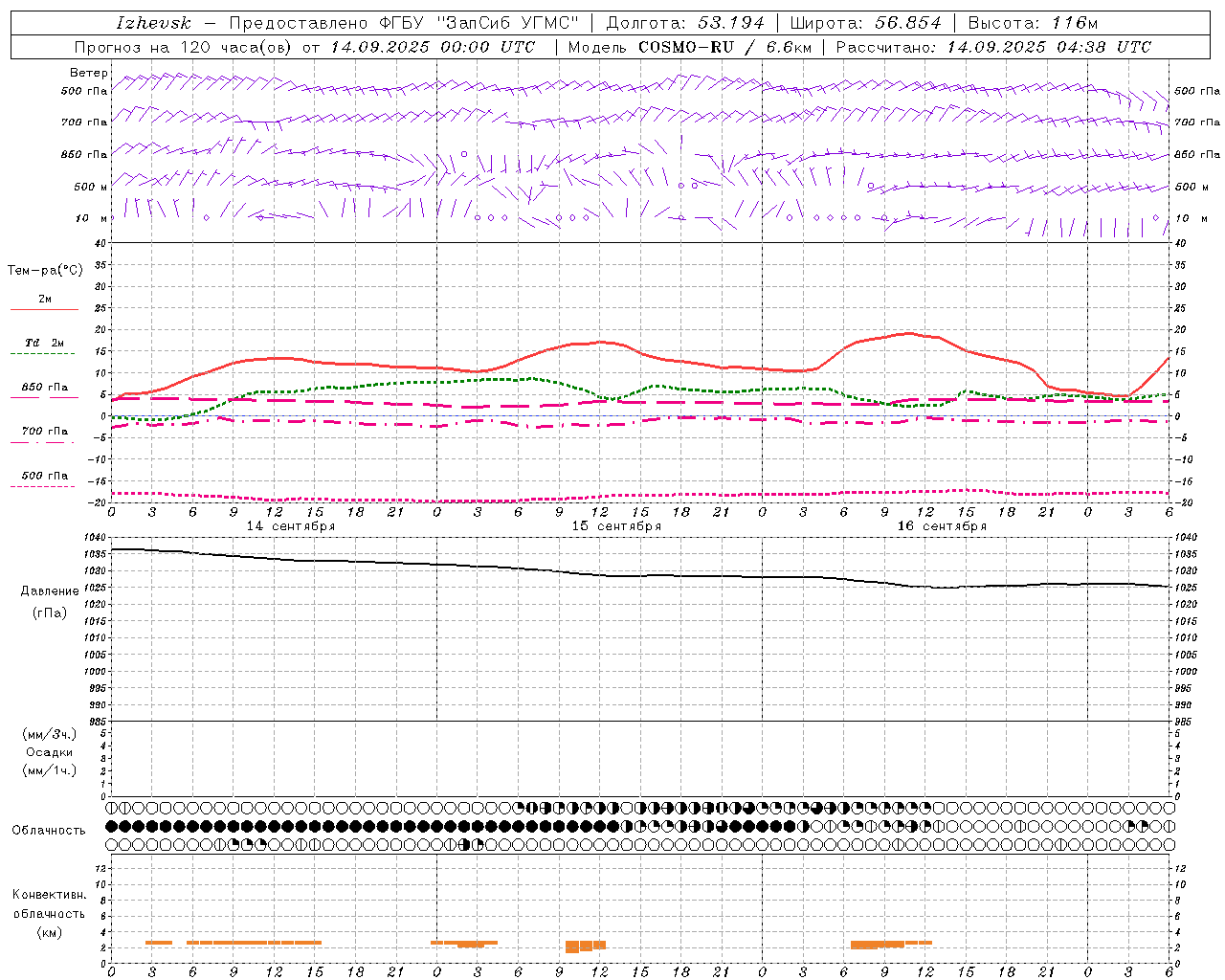
Task: Click the '(гПа)' unit under Давление
Action: point(50,613)
